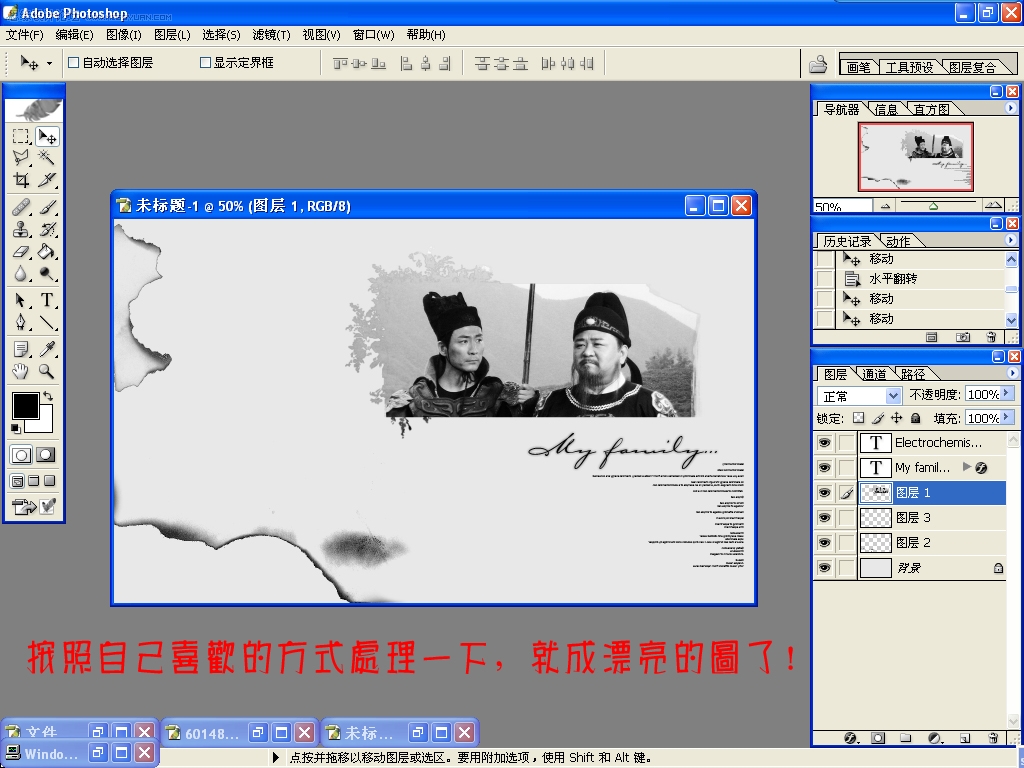This screenshot has height=768, width=1024.
Task: Switch to 动作 tab
Action: (898, 241)
